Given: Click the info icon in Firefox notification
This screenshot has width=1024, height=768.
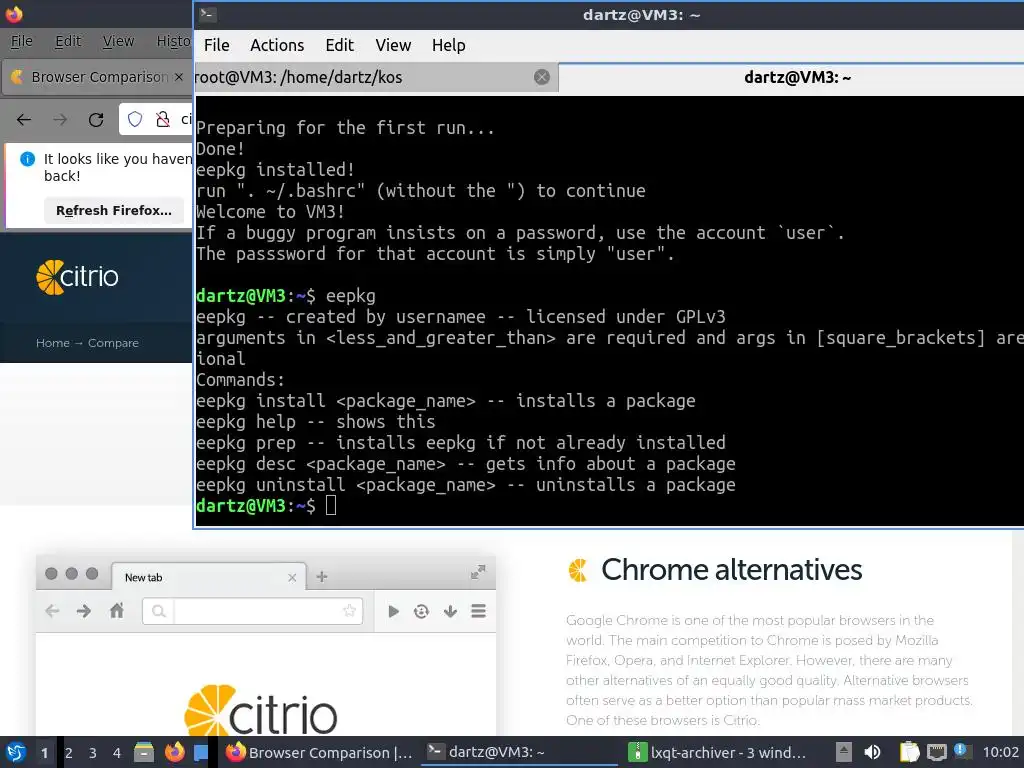Looking at the screenshot, I should [x=27, y=159].
